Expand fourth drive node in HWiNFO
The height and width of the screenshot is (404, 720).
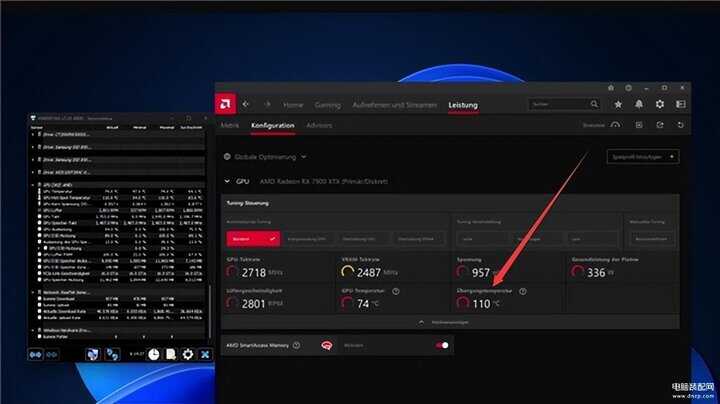click(33, 172)
